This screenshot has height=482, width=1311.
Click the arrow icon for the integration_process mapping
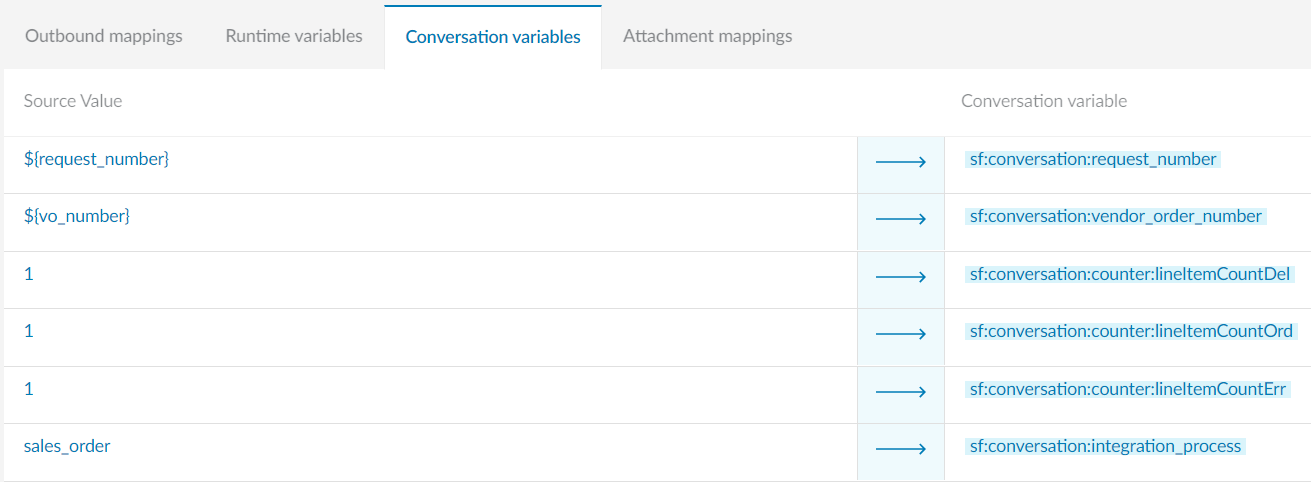coord(900,448)
